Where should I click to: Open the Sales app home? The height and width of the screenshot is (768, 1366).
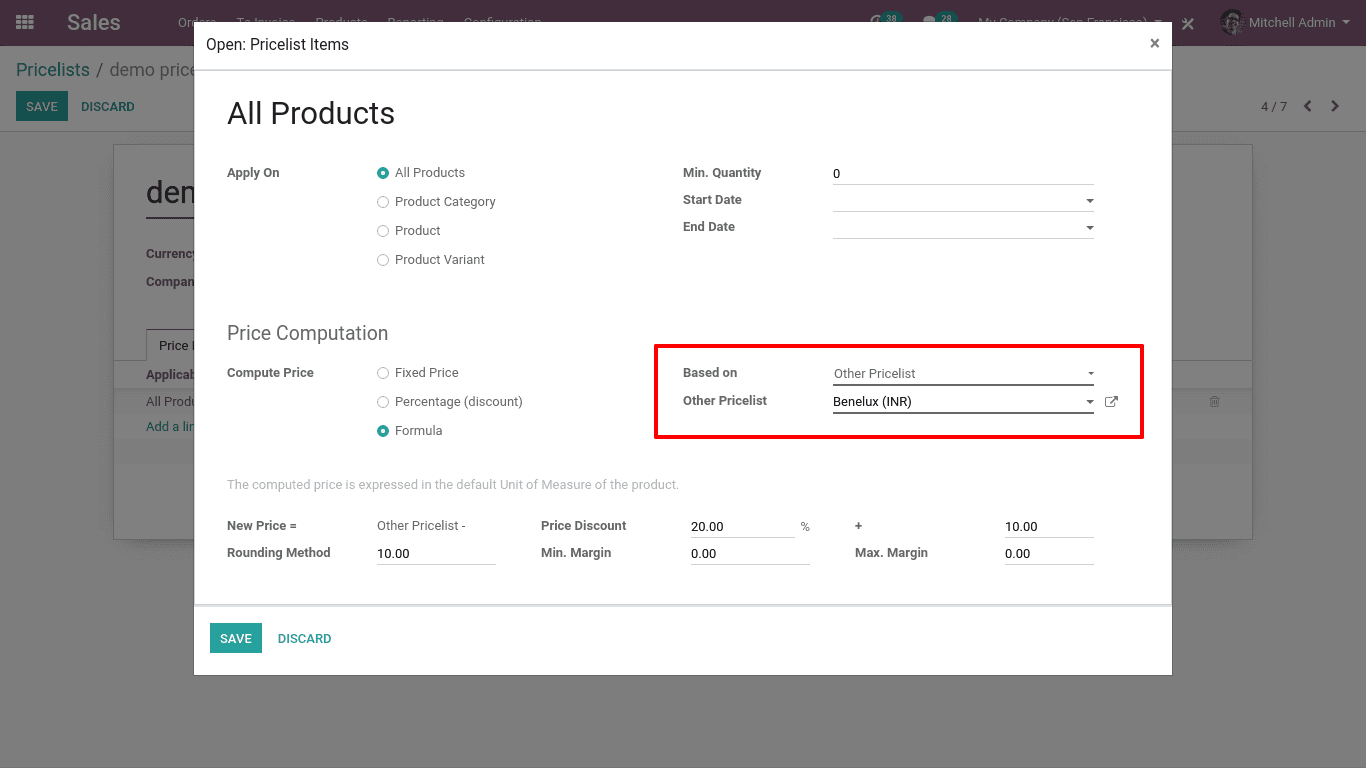[94, 22]
